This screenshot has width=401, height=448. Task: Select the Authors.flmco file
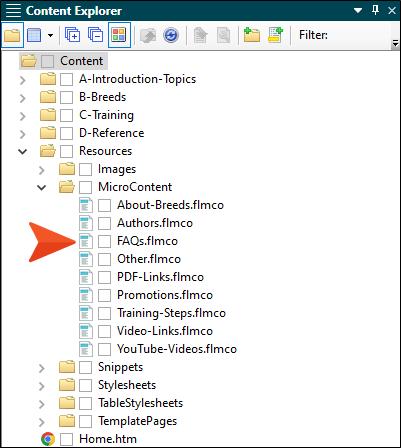155,223
